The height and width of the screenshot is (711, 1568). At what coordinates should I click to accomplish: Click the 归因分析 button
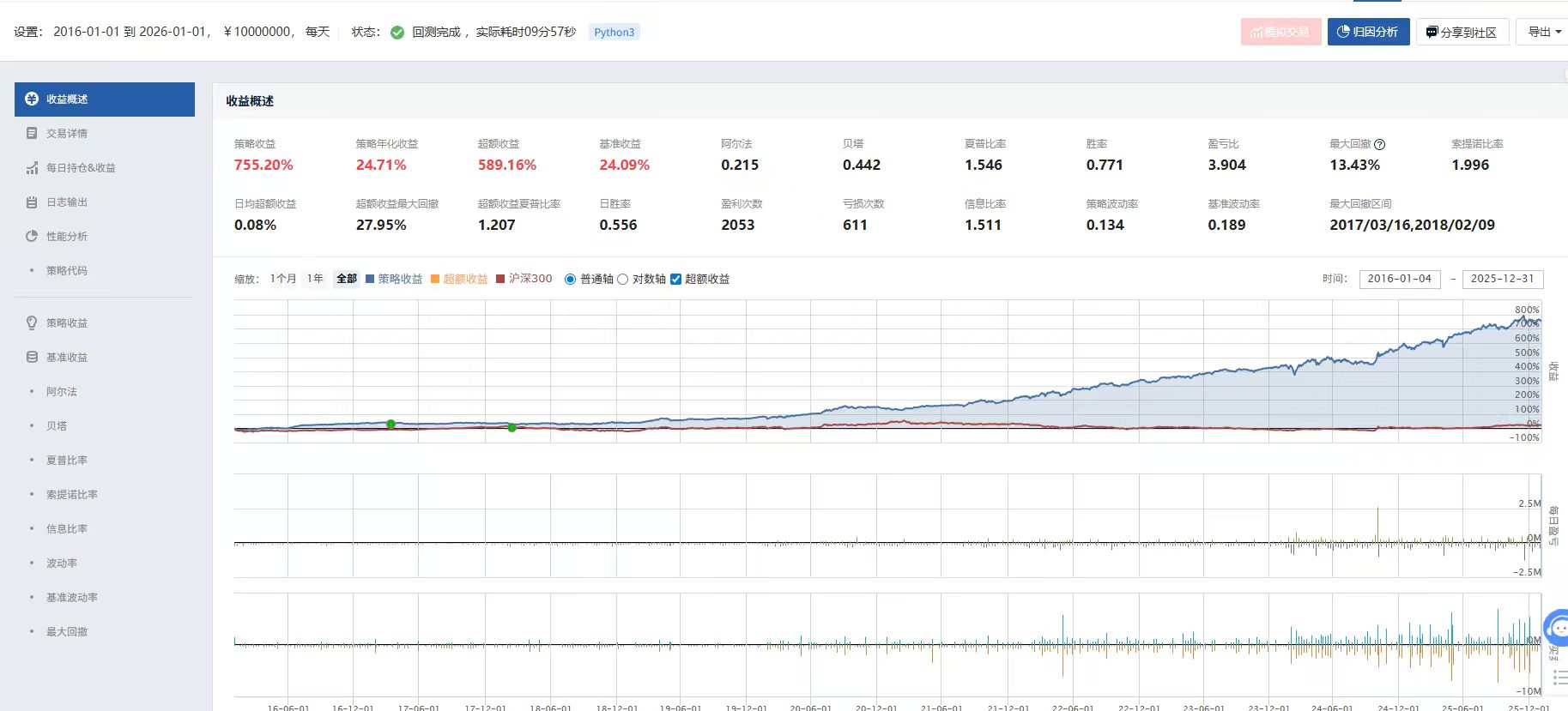click(1367, 32)
